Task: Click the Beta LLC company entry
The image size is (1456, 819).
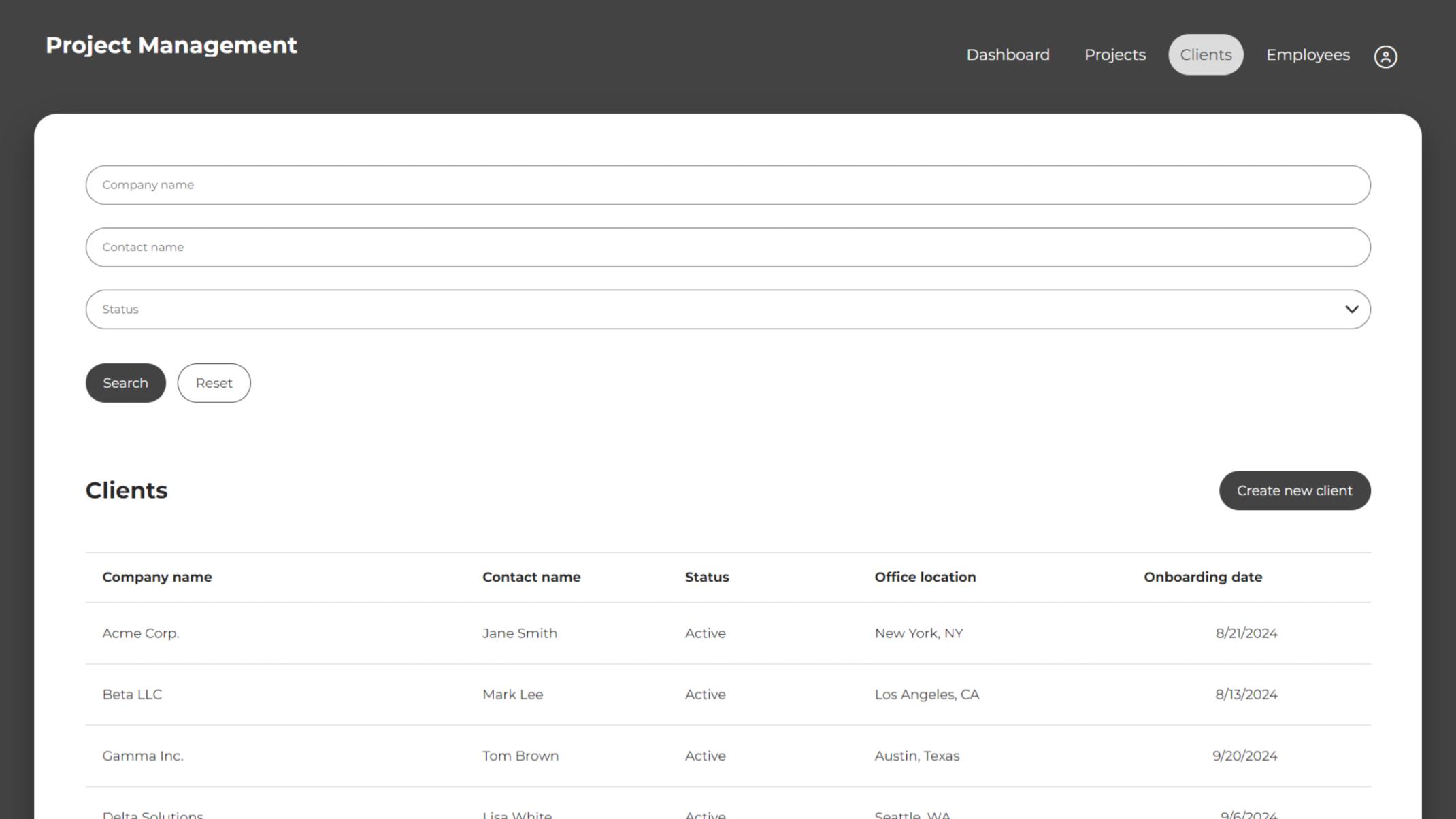Action: click(132, 694)
